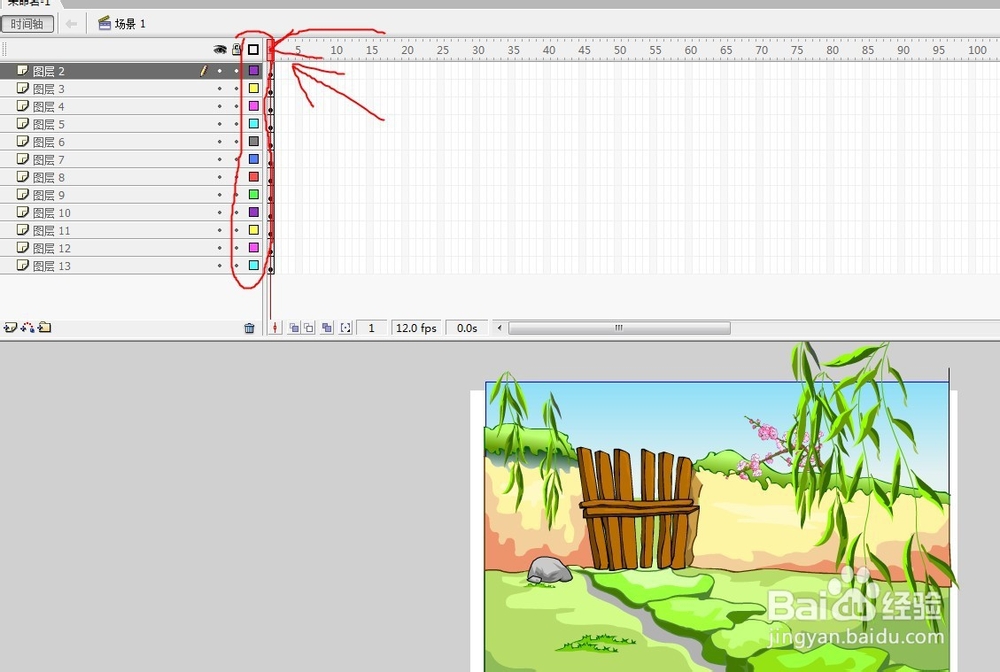Click the purple outline swatch of 图层 2
Image resolution: width=1000 pixels, height=672 pixels.
point(254,71)
